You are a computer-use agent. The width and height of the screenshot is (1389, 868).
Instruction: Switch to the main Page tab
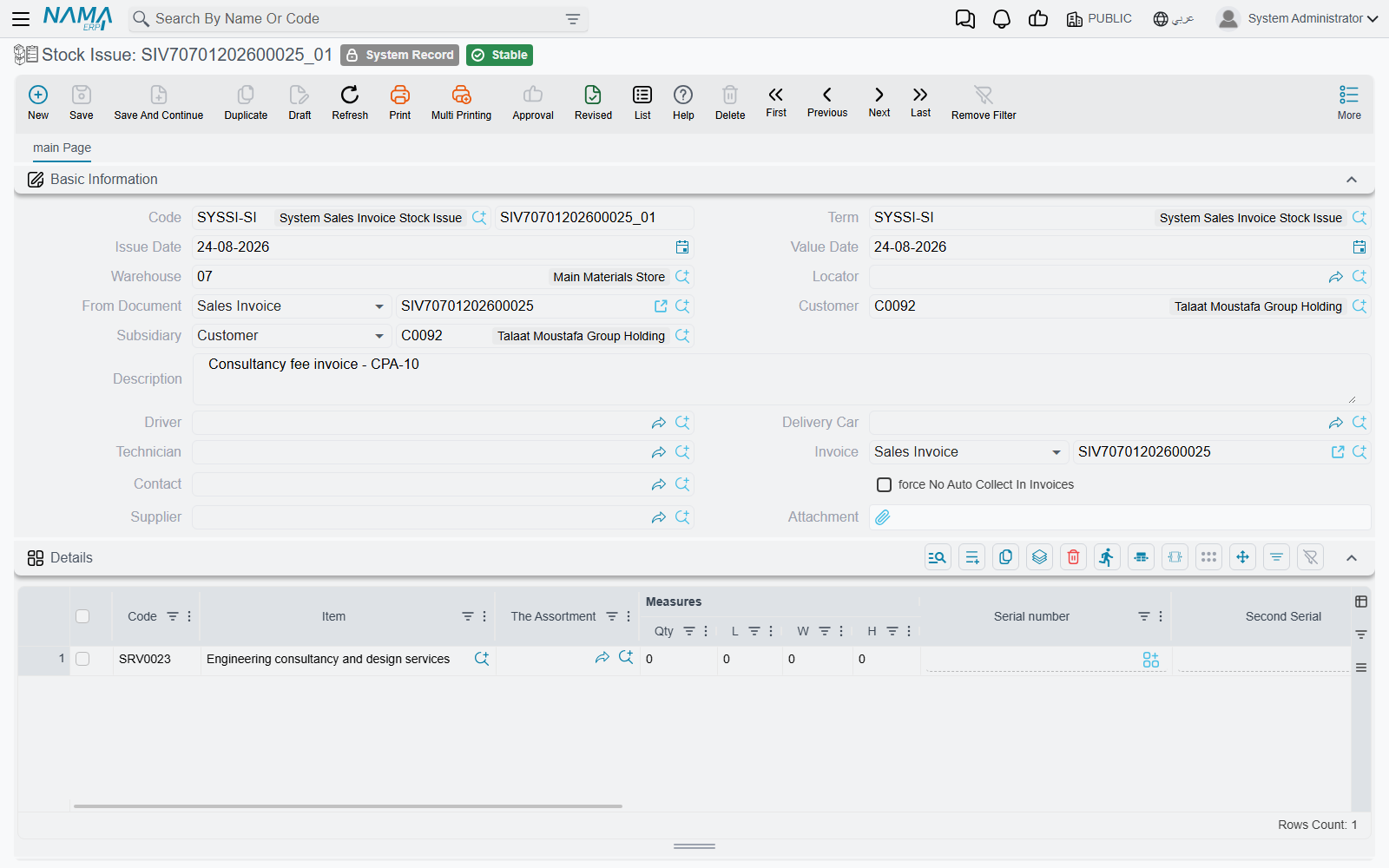[62, 148]
